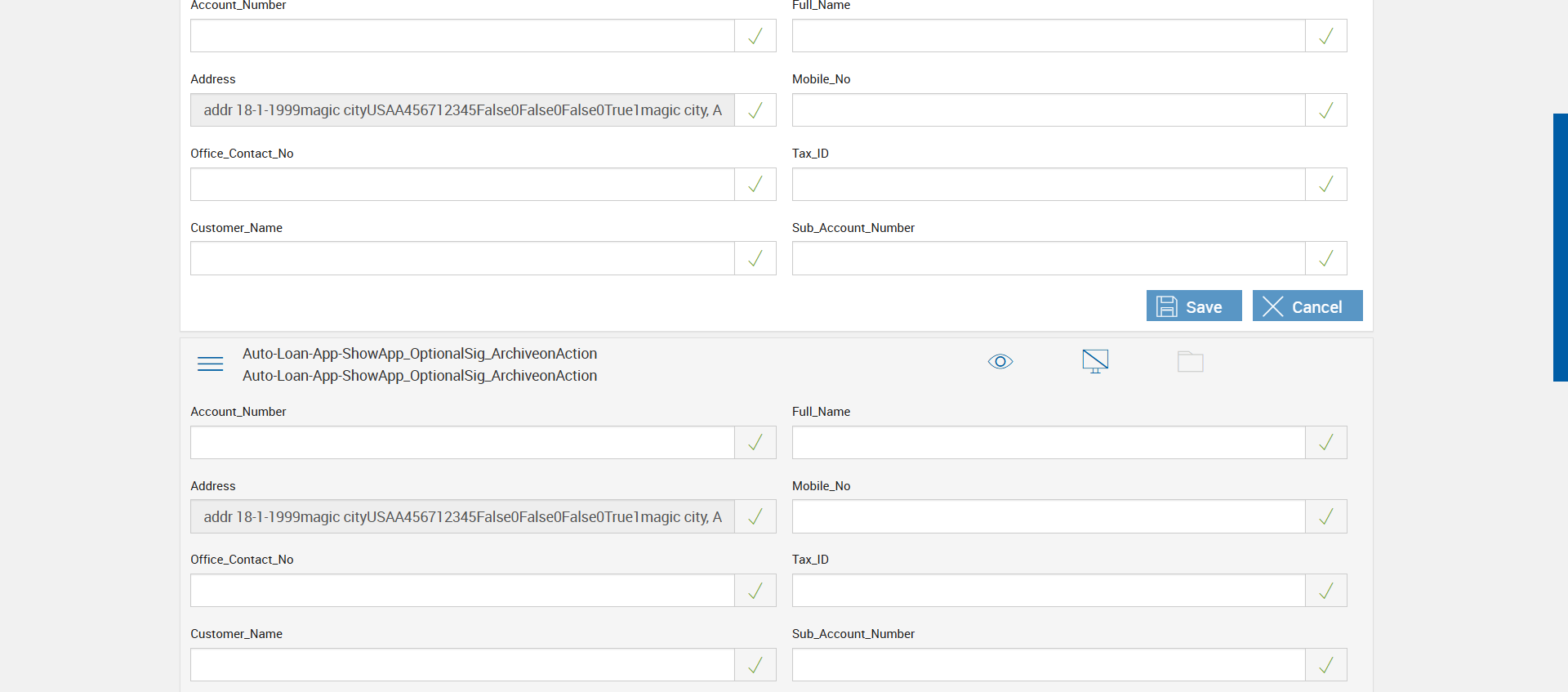Click Tax_ID checkmark in the Auto-Loan-App section
Viewport: 1568px width, 692px height.
pyautogui.click(x=1325, y=591)
